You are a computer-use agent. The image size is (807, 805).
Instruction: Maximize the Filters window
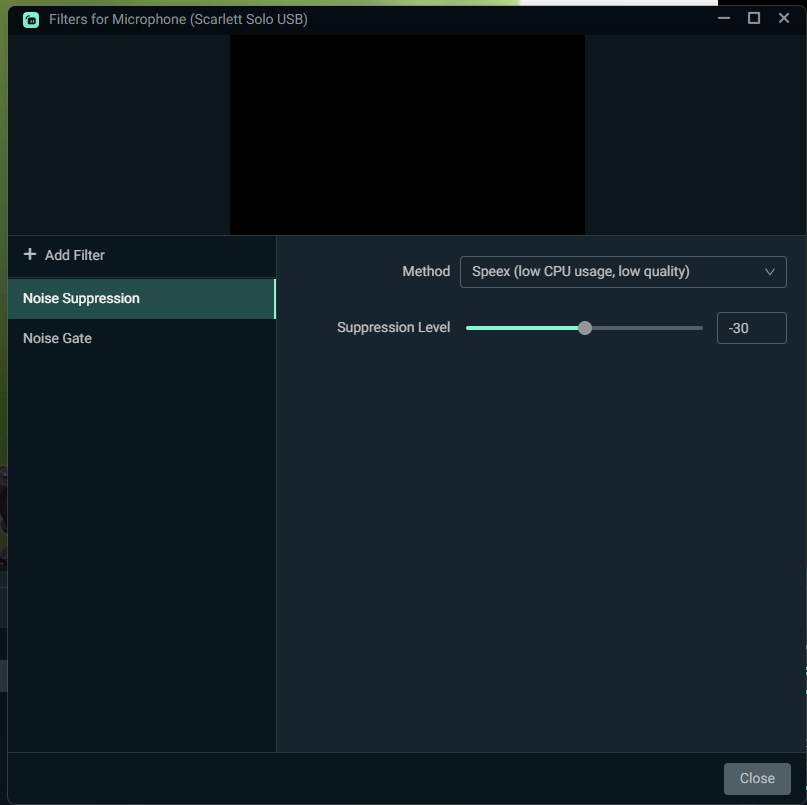point(754,18)
